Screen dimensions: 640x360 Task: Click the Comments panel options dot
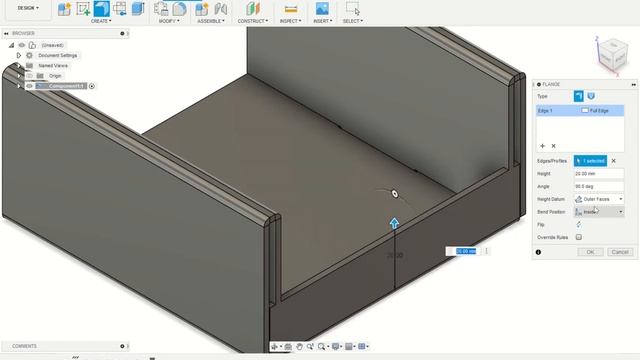click(122, 346)
